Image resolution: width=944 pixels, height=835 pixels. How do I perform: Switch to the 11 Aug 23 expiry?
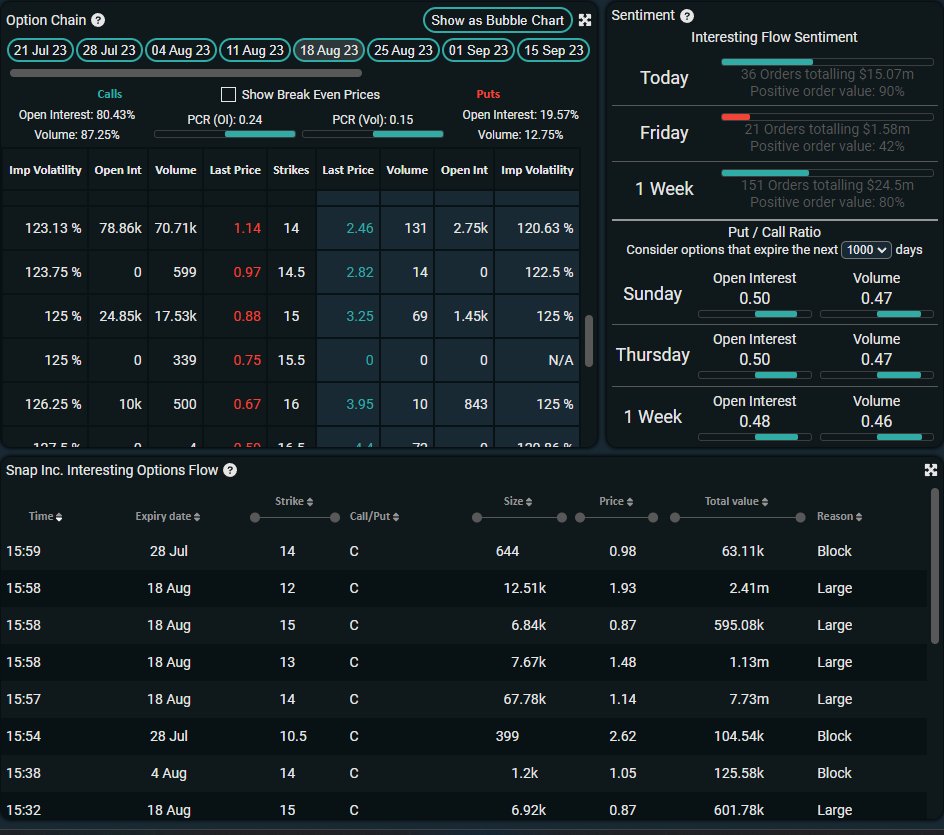pos(255,50)
